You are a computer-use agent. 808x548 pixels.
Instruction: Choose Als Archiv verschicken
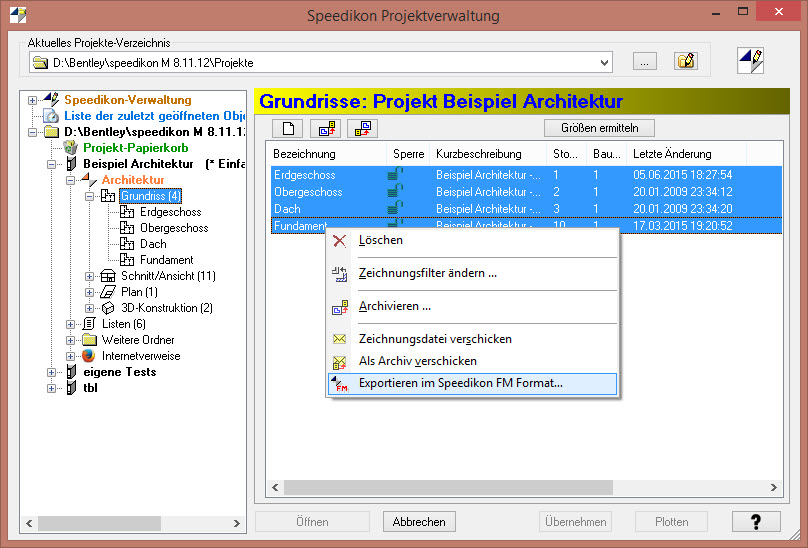click(x=473, y=361)
